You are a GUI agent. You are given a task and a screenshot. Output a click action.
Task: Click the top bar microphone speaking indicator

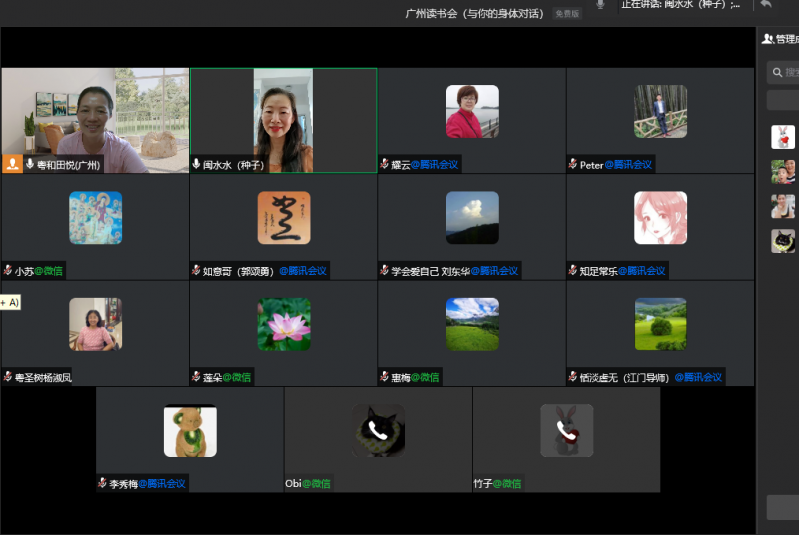point(600,5)
